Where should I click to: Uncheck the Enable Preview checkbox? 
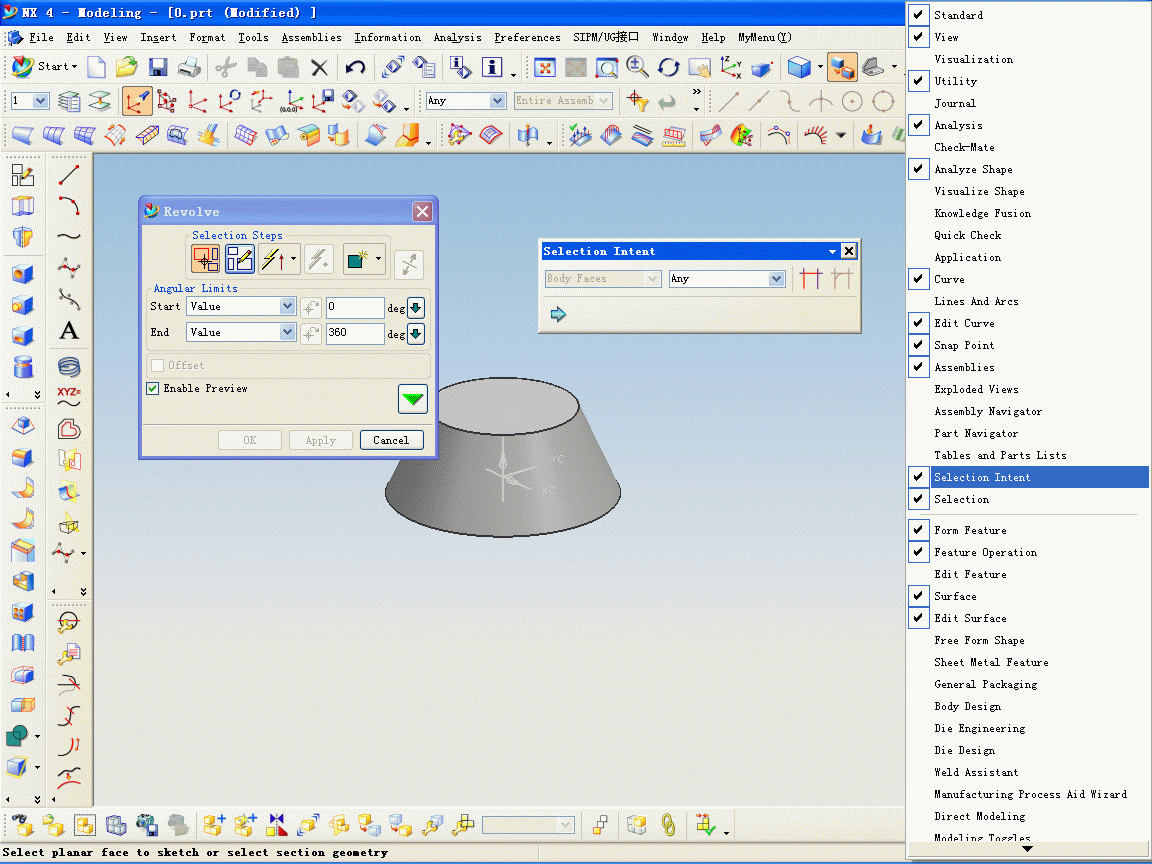pos(153,388)
